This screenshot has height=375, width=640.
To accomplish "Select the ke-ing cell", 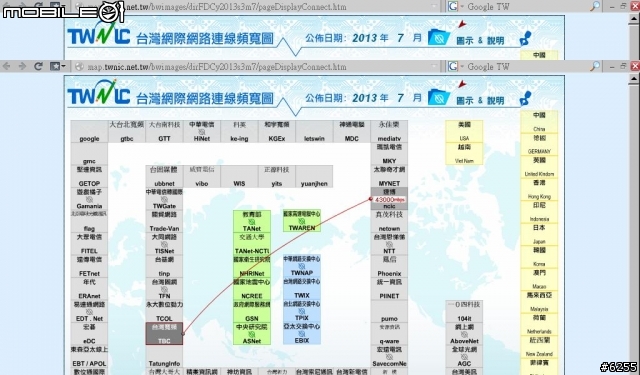I will (239, 131).
